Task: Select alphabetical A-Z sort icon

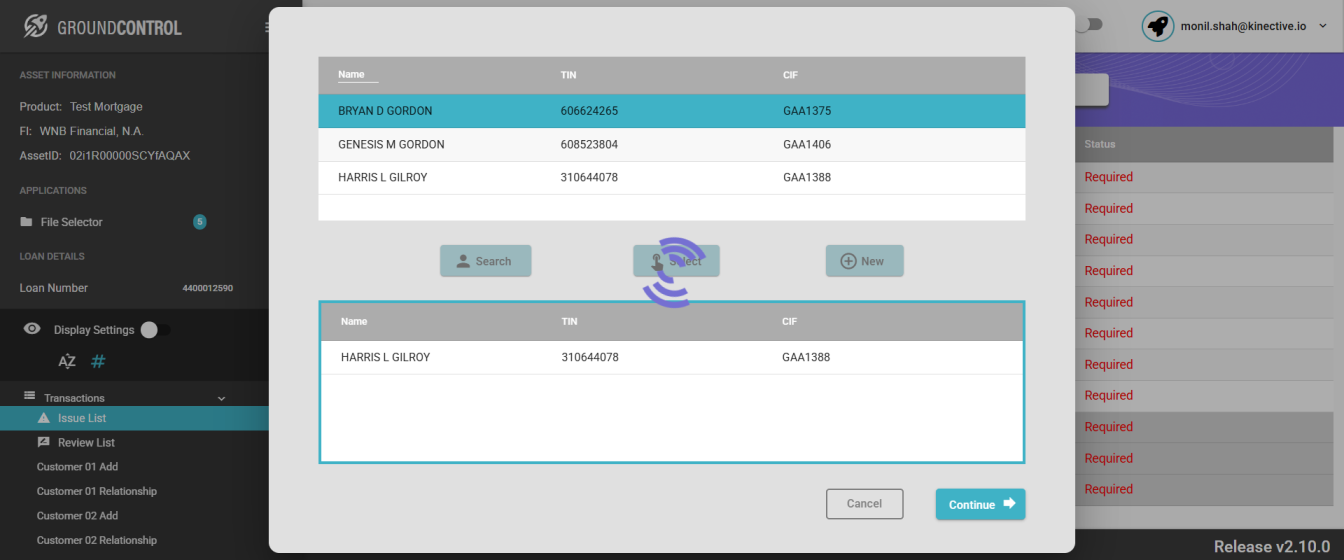Action: click(67, 362)
